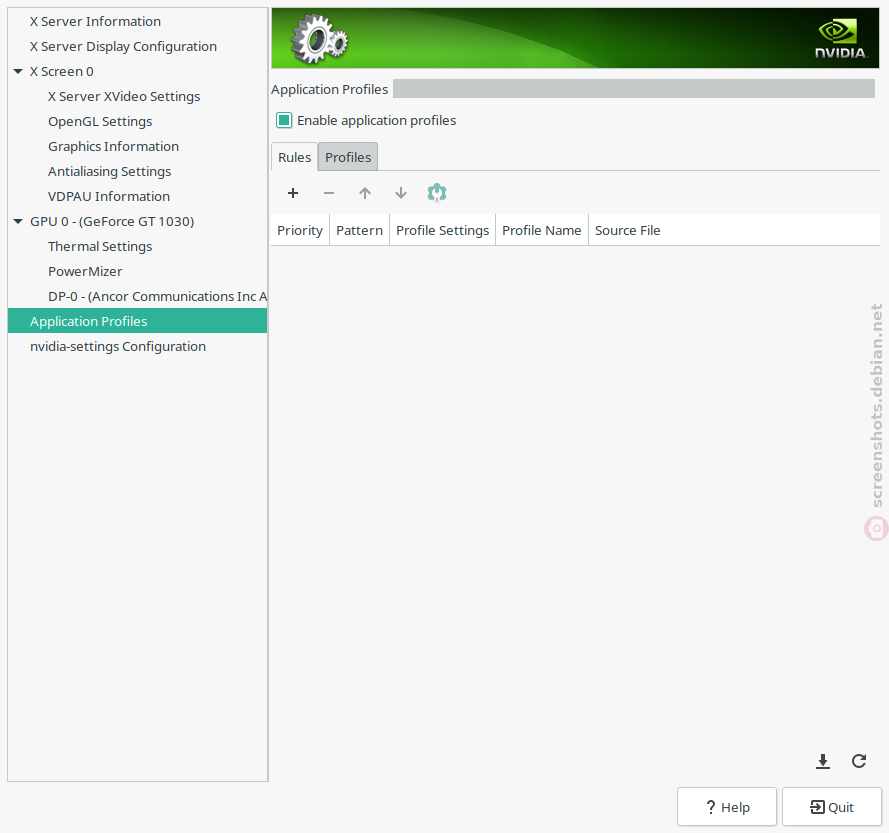The image size is (889, 833).
Task: Click the save changes download icon
Action: (823, 761)
